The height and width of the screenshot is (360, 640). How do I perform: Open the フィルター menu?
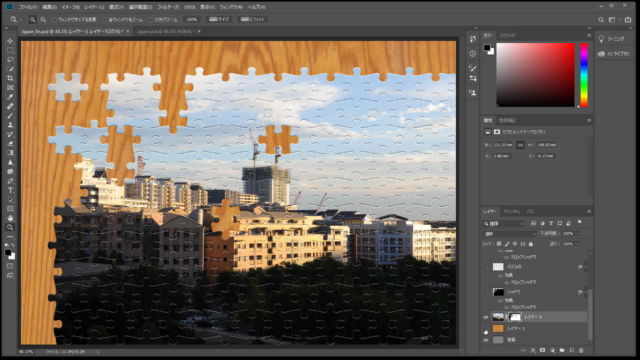tap(168, 7)
